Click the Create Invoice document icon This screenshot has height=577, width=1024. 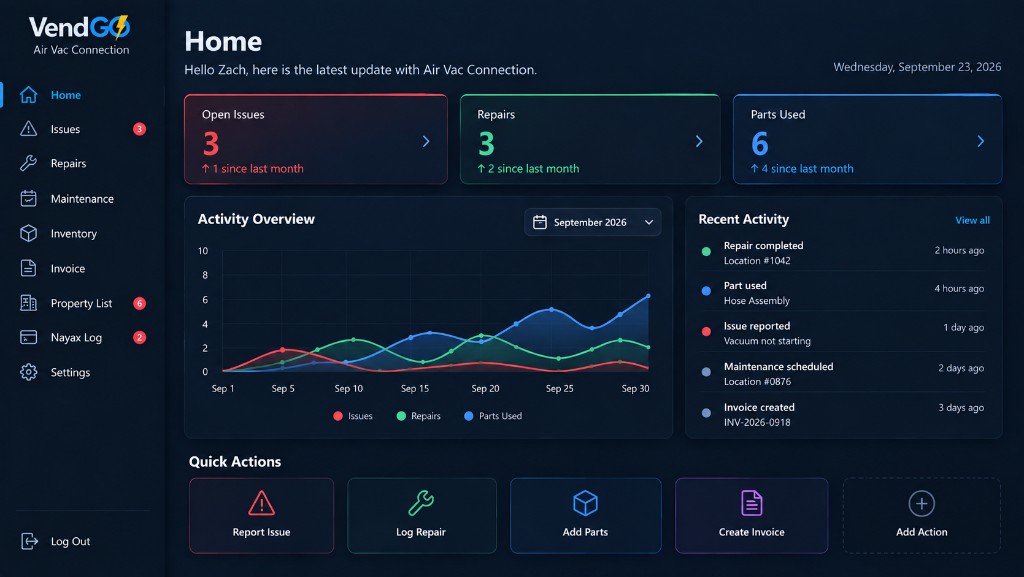(x=752, y=503)
